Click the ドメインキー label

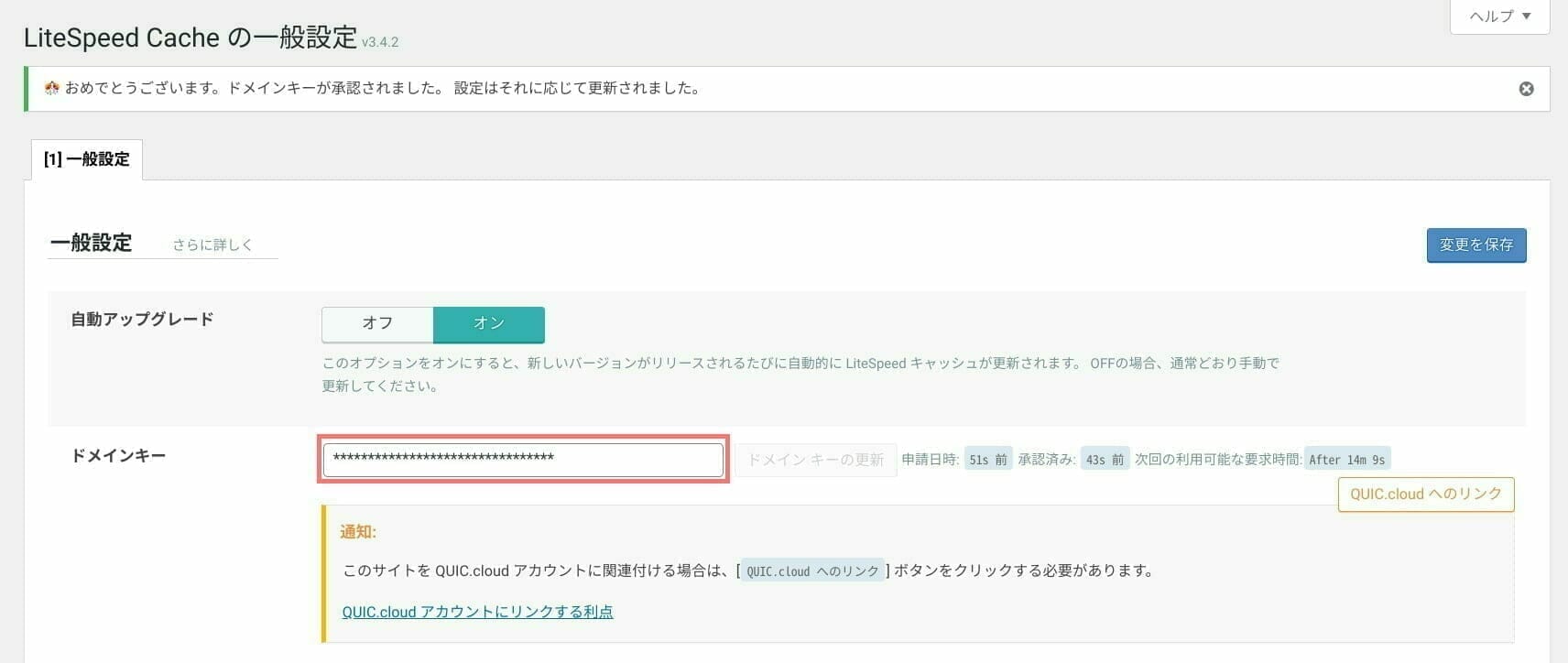[x=118, y=456]
